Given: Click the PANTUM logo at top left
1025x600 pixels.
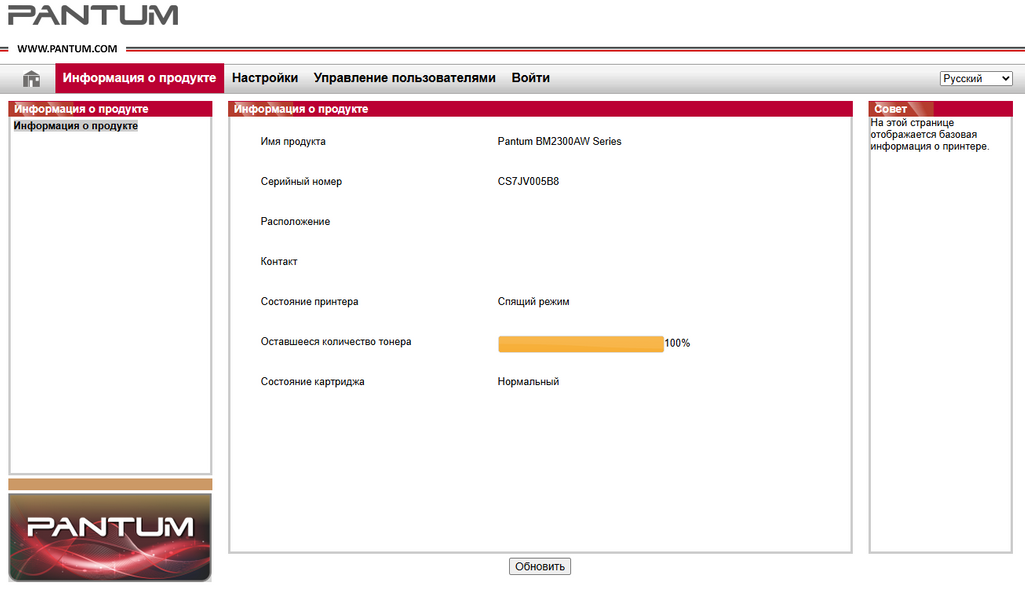Looking at the screenshot, I should pyautogui.click(x=93, y=16).
